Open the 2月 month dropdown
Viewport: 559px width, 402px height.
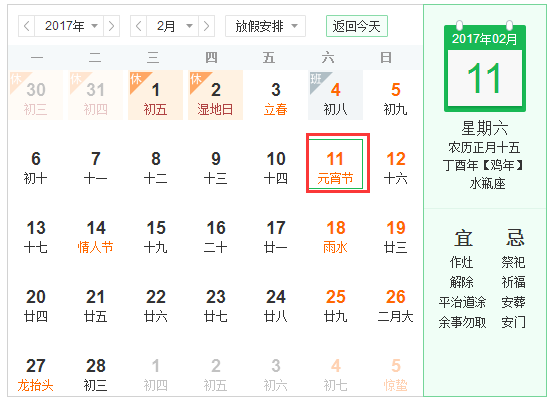pos(173,26)
